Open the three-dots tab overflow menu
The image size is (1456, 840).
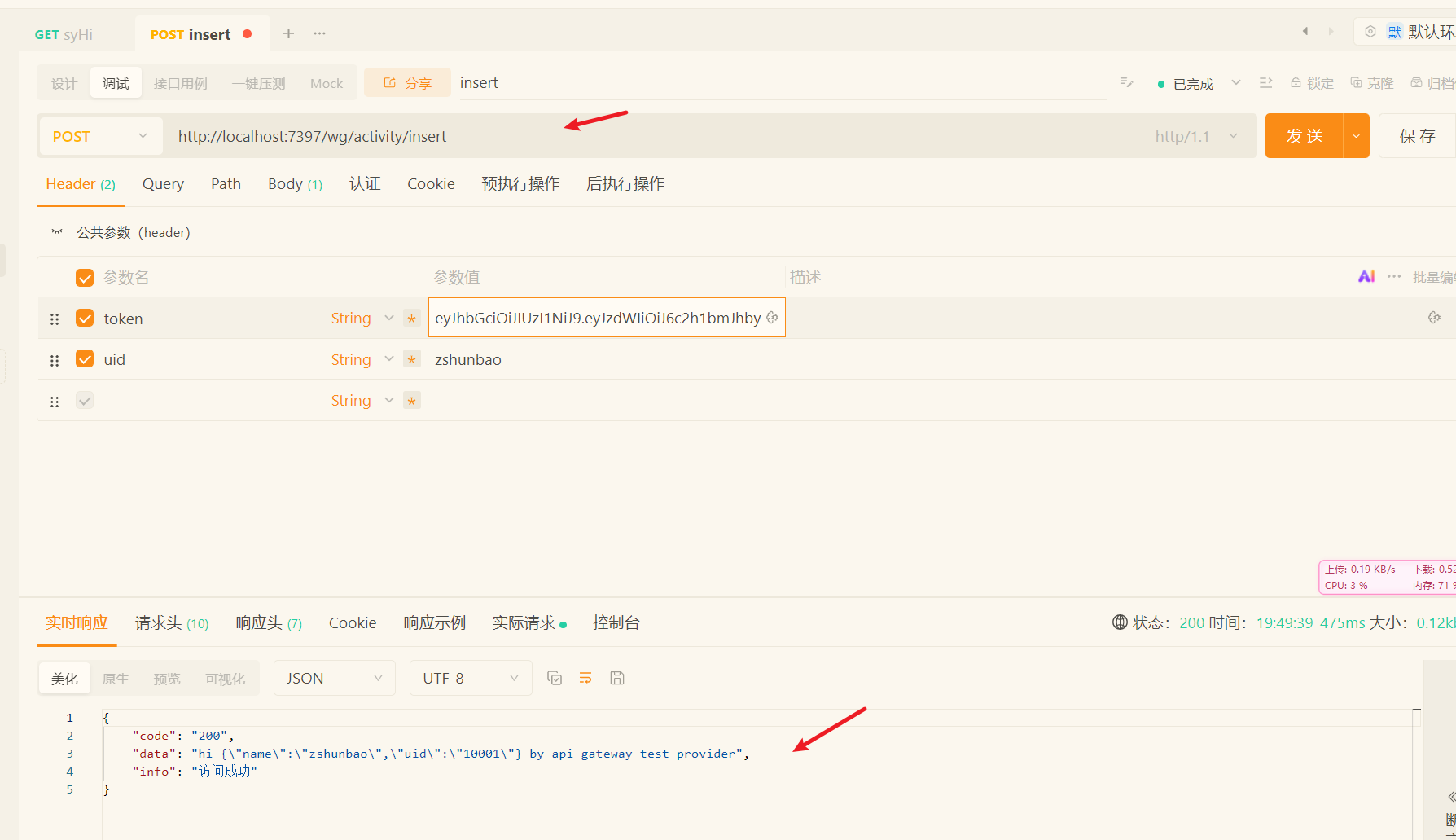pos(320,33)
